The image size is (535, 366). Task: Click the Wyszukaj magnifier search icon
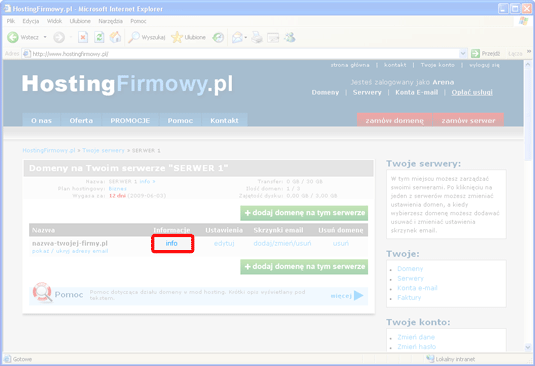pyautogui.click(x=133, y=37)
